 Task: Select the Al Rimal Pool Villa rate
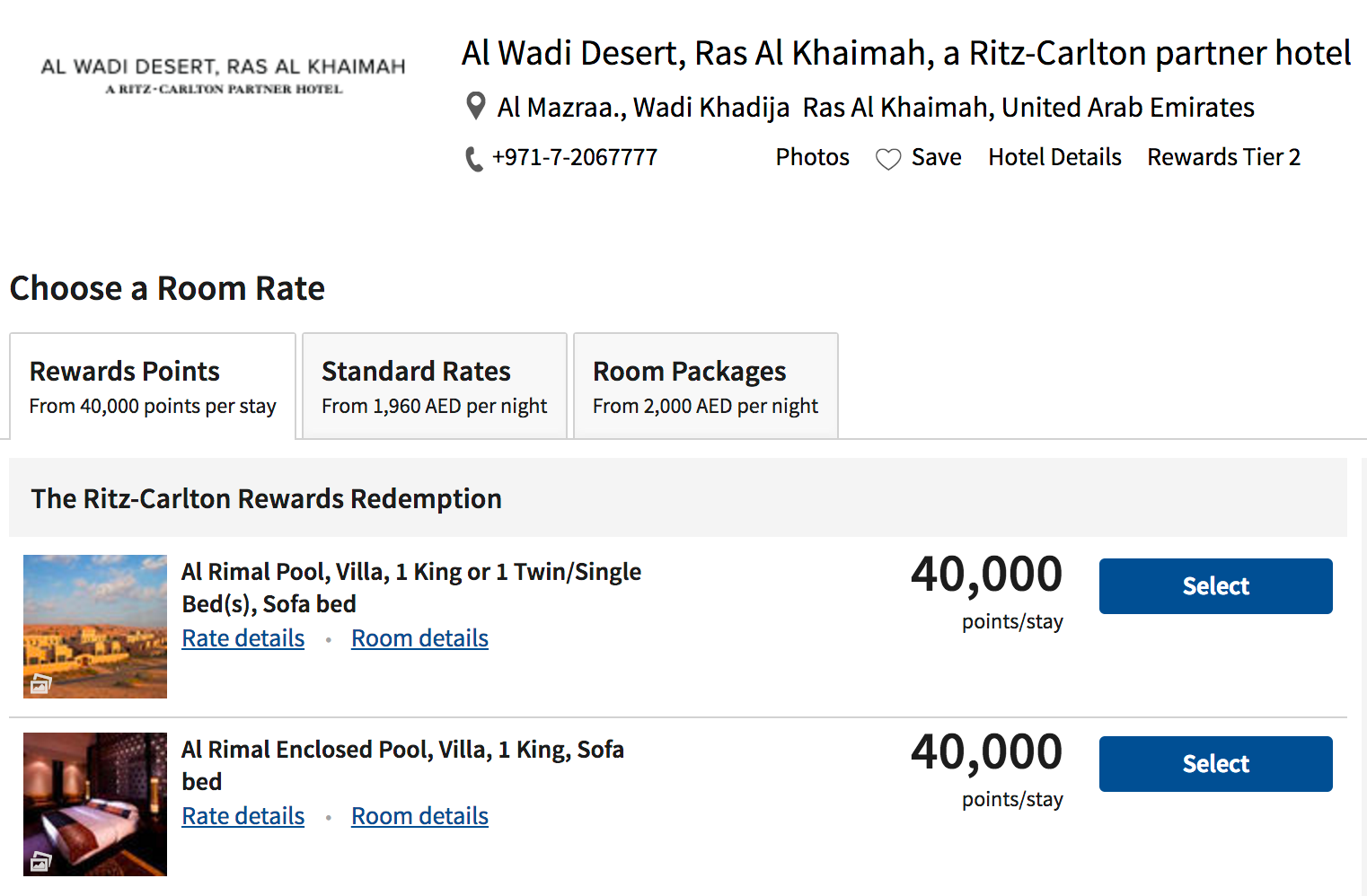point(1215,586)
